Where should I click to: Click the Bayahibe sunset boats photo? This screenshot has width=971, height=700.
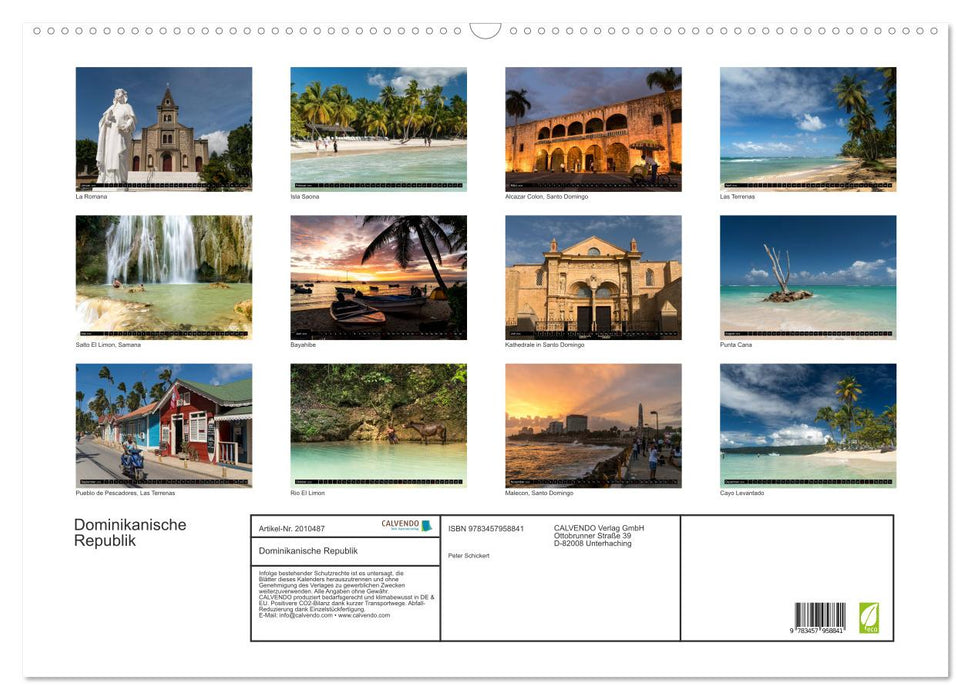378,276
